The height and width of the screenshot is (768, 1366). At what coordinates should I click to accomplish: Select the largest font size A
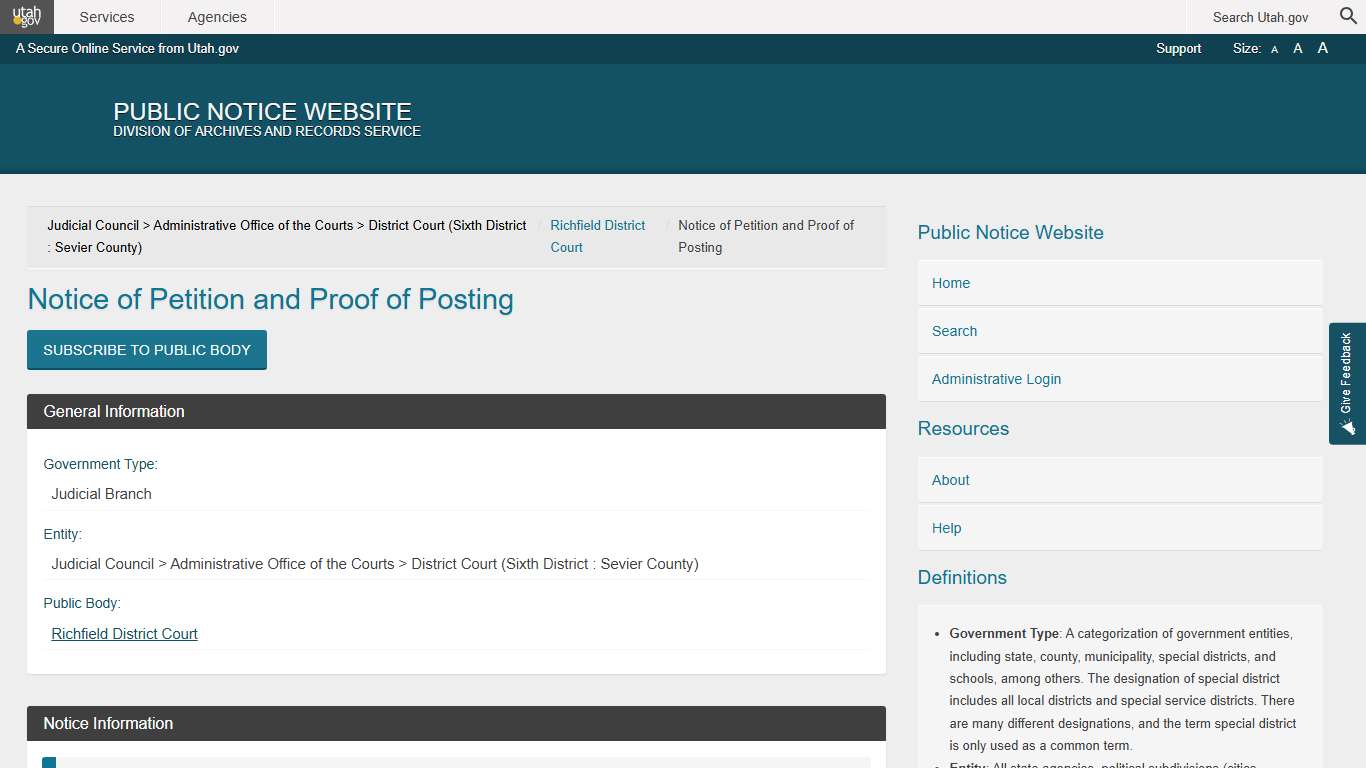1322,47
